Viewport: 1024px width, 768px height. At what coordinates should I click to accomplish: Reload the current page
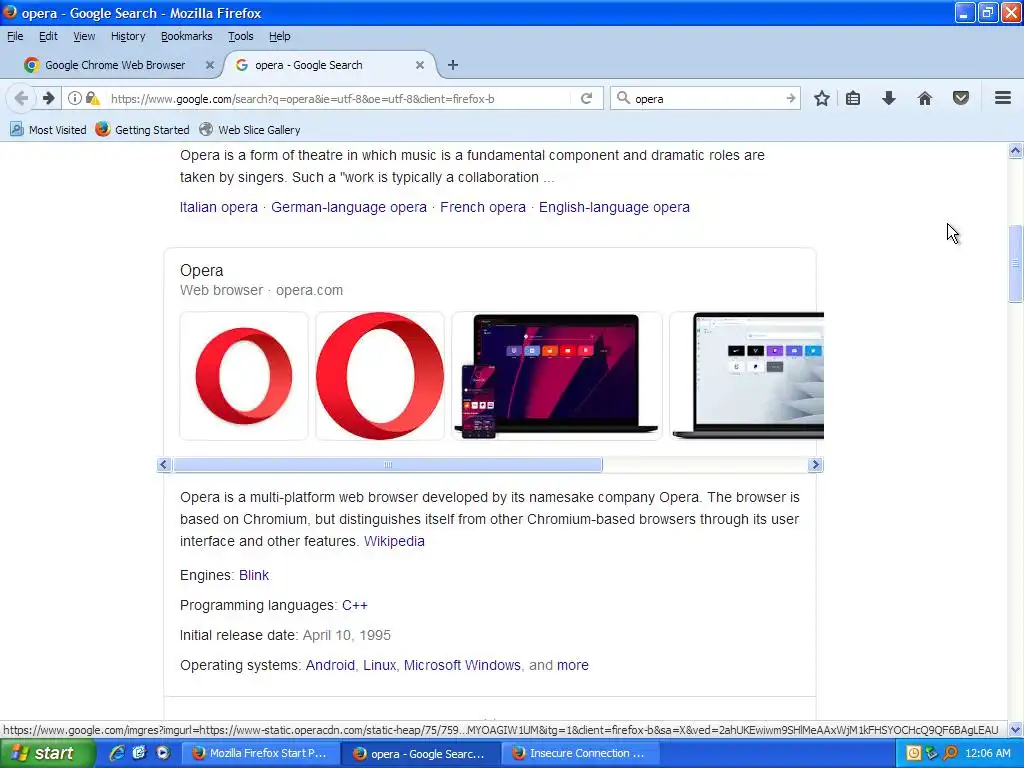coord(586,99)
